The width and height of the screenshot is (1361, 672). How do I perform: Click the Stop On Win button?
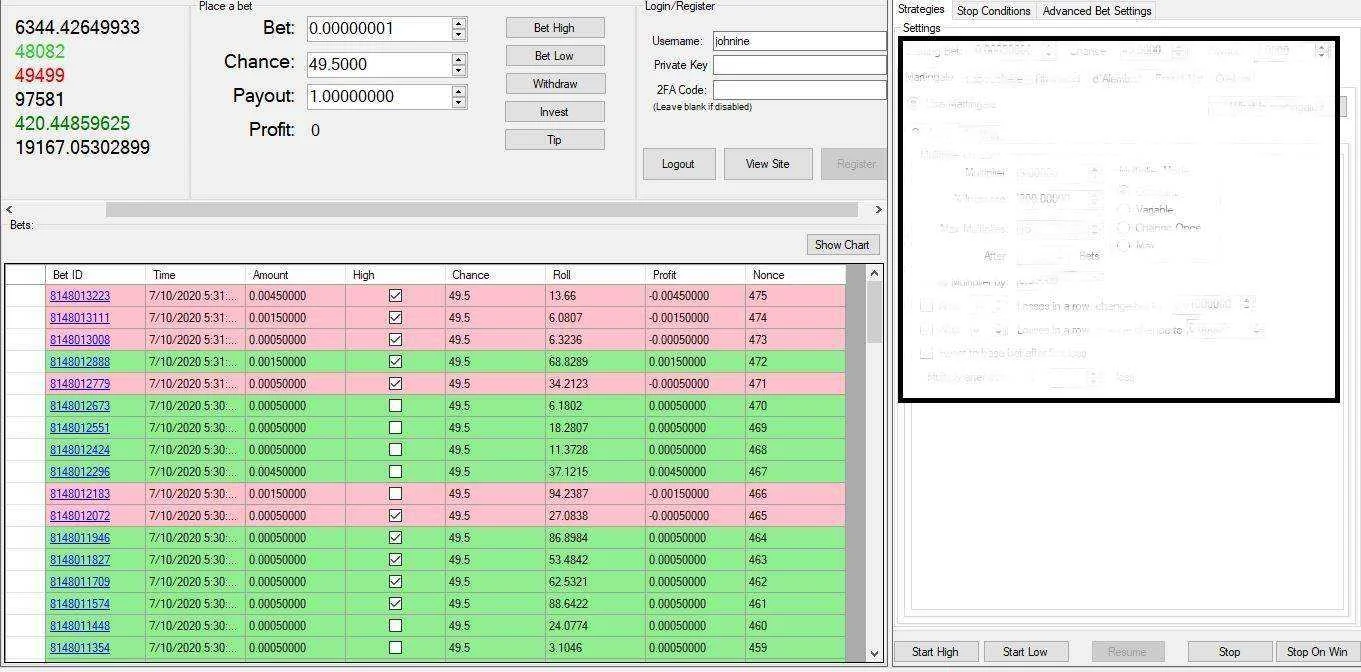pos(1317,652)
